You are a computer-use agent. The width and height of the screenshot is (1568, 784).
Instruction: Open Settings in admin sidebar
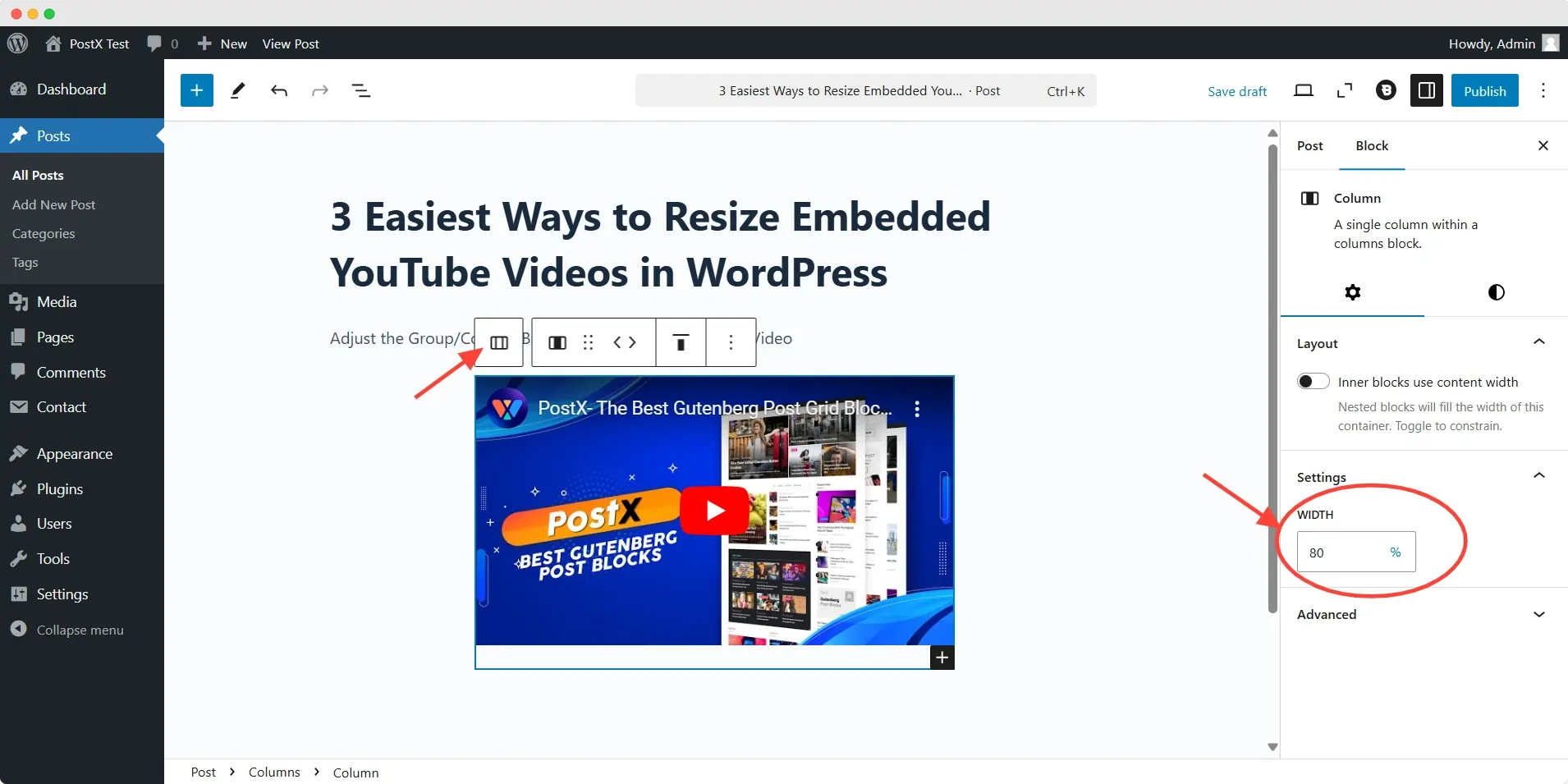82,594
